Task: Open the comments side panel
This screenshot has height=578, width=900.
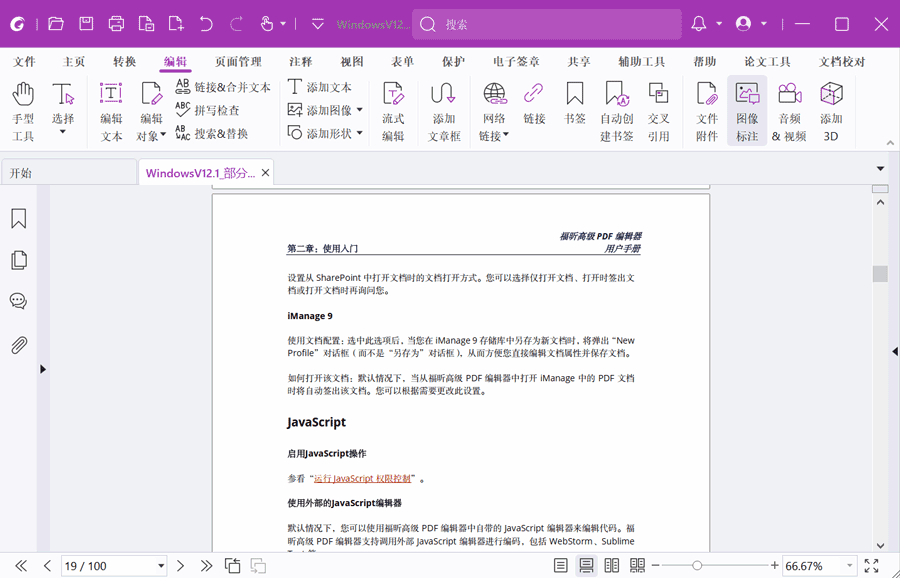Action: [x=18, y=301]
